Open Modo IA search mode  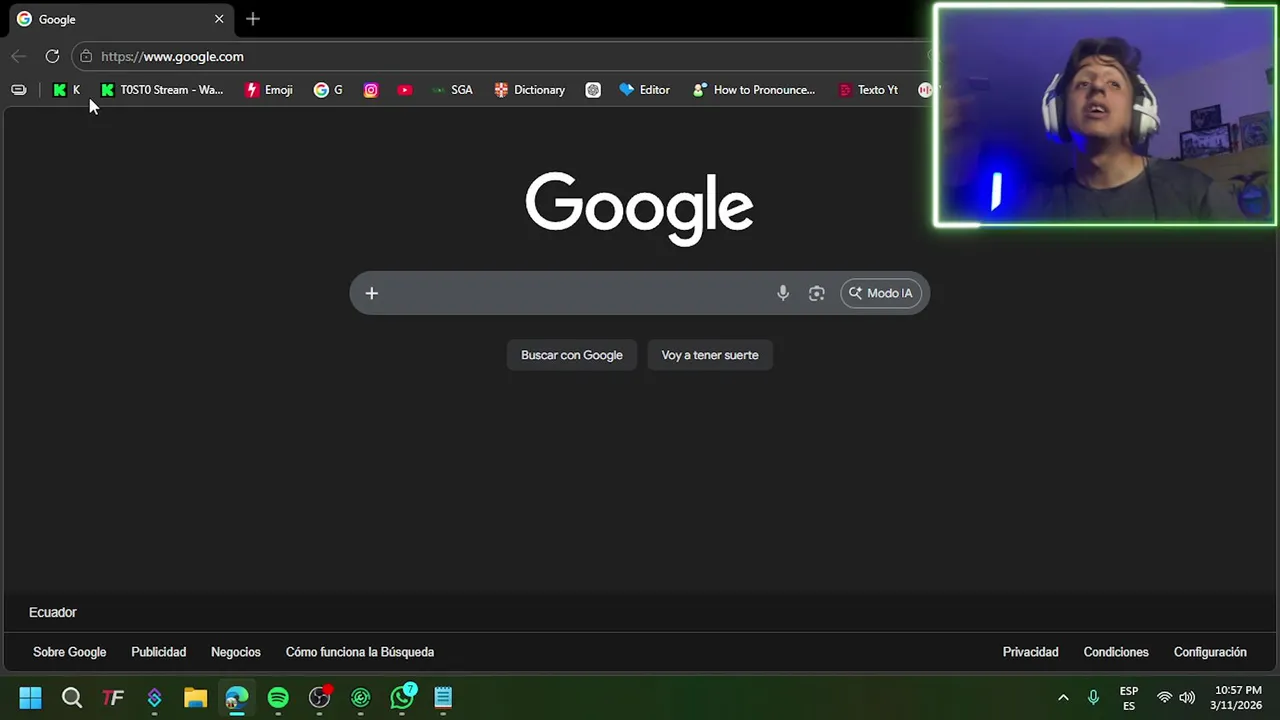(x=881, y=293)
